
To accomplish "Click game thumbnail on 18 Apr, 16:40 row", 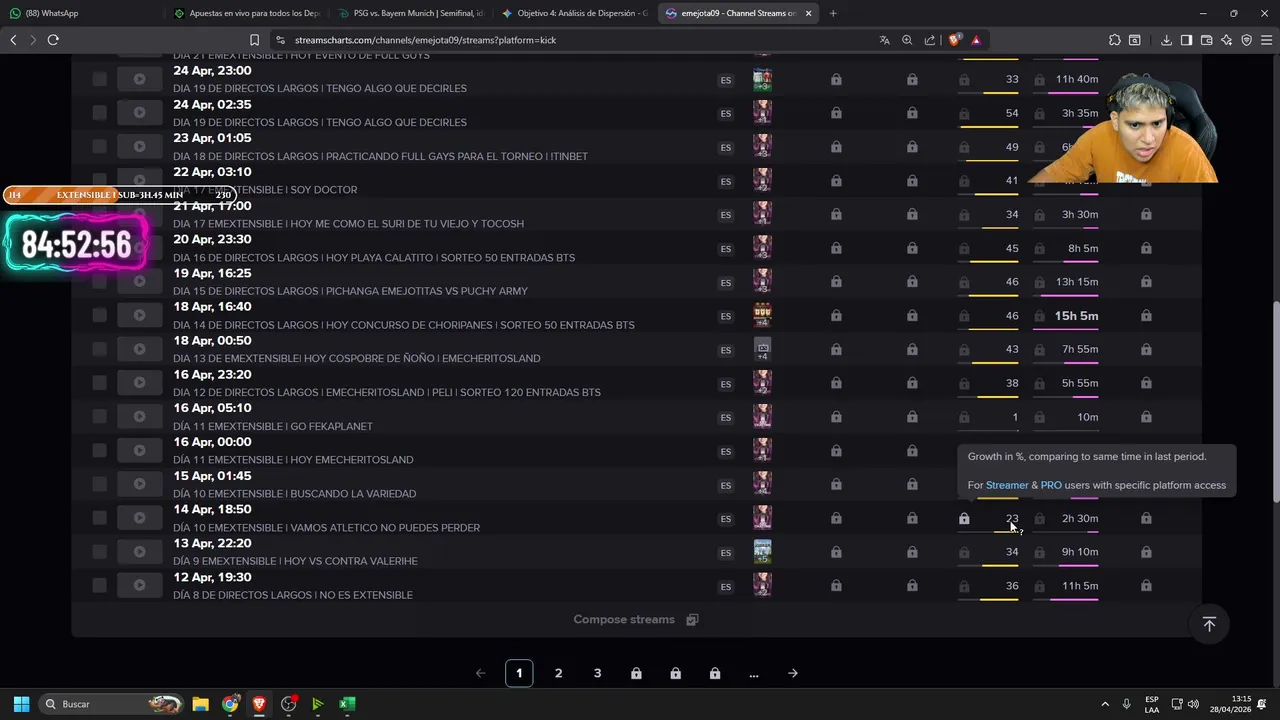I will point(762,315).
